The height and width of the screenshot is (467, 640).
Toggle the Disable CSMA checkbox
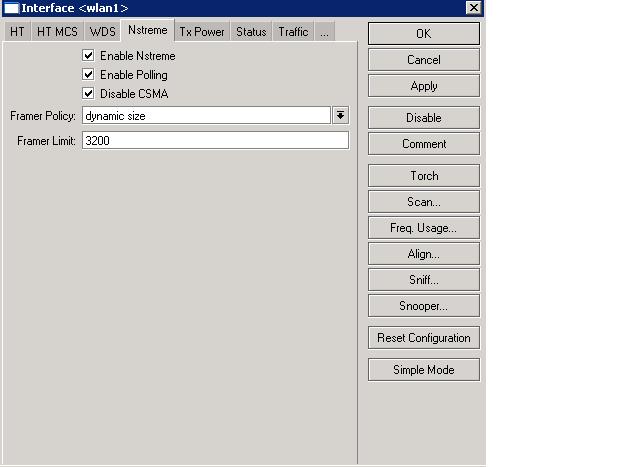[x=88, y=93]
